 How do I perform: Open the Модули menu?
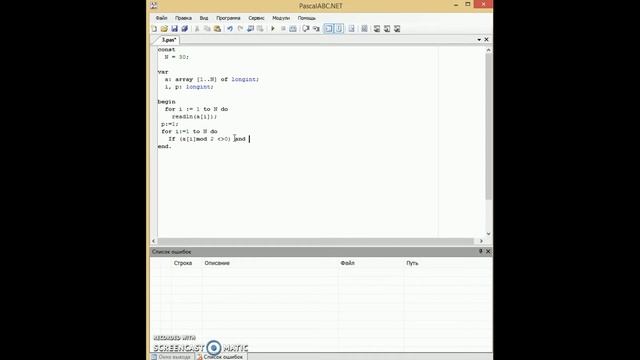[281, 18]
